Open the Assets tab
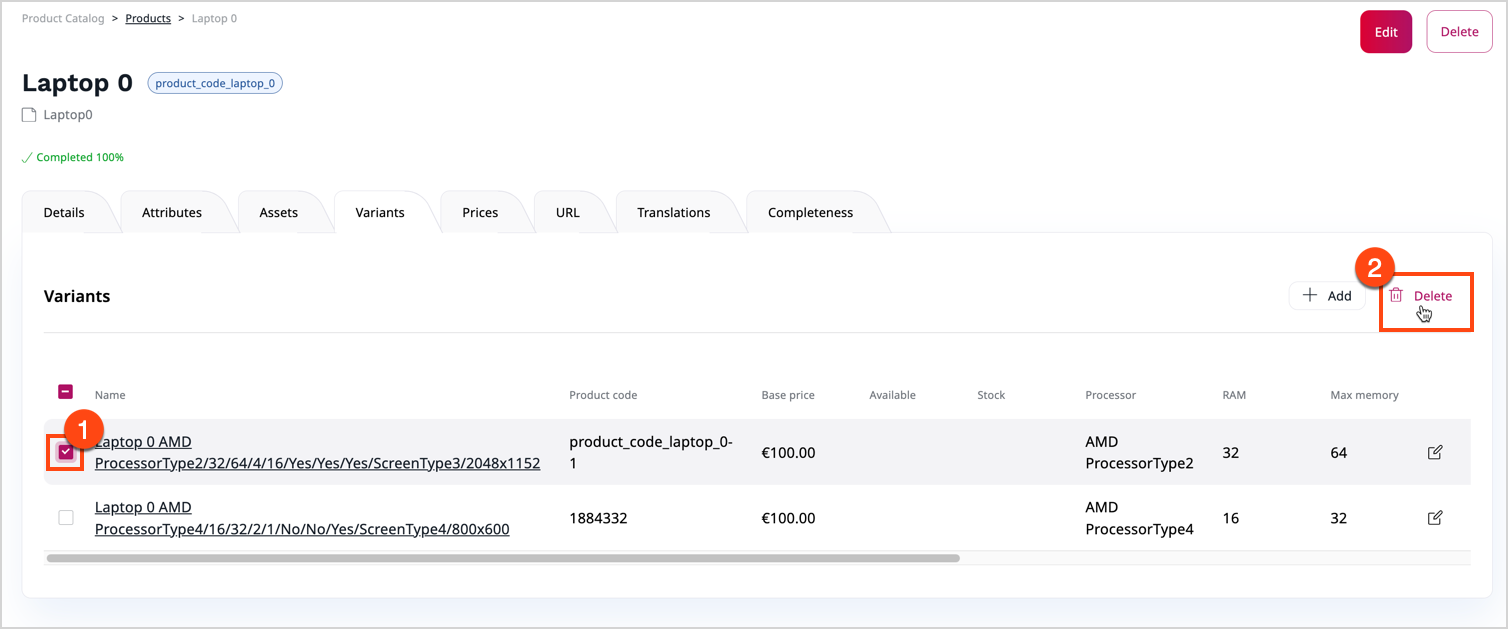This screenshot has height=629, width=1508. [x=277, y=212]
